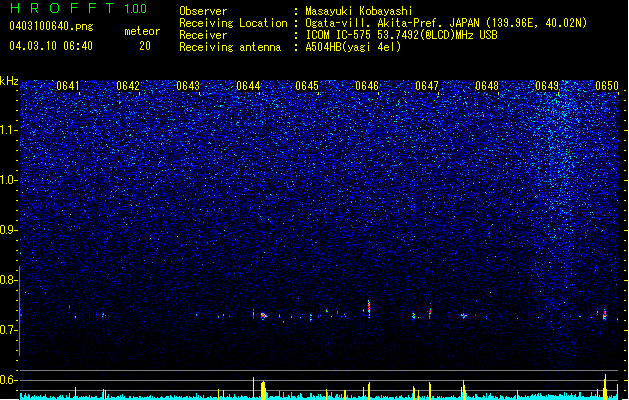
Task: Click the 0649 time marker
Action: coord(547,86)
